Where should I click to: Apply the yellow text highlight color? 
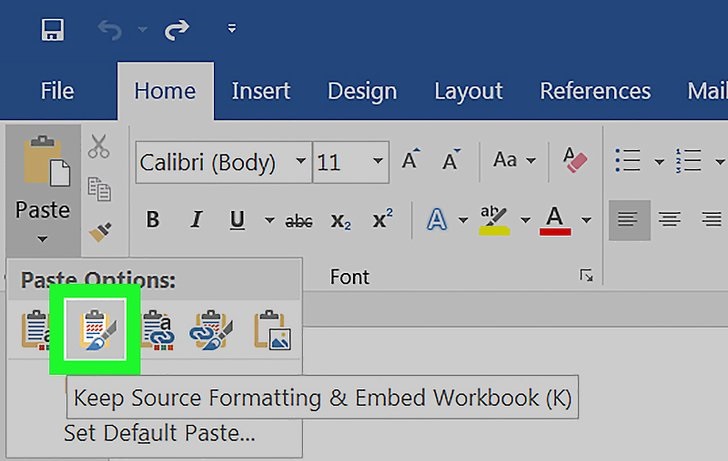point(494,220)
